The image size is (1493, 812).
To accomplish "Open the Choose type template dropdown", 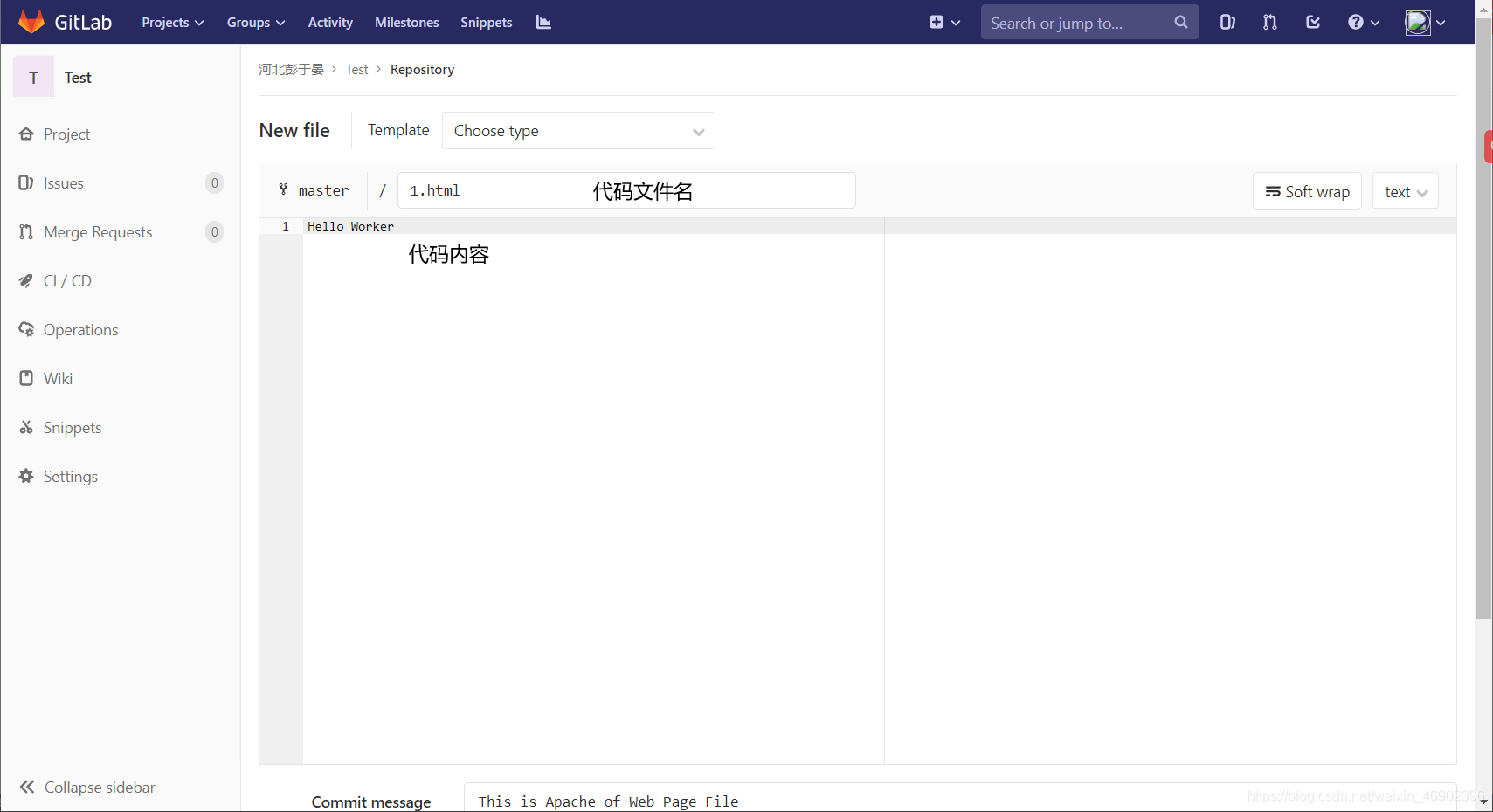I will coord(578,130).
